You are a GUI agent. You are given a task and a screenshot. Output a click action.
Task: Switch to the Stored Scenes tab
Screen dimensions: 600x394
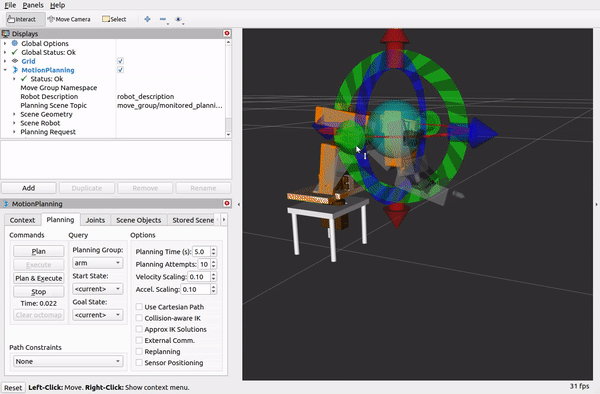click(193, 220)
